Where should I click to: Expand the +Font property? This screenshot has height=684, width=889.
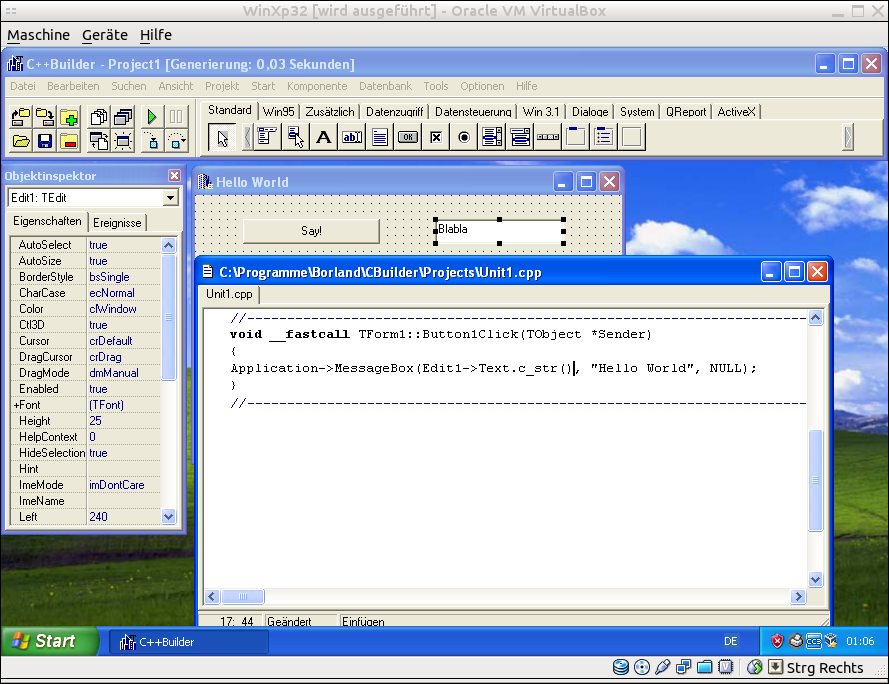click(16, 405)
